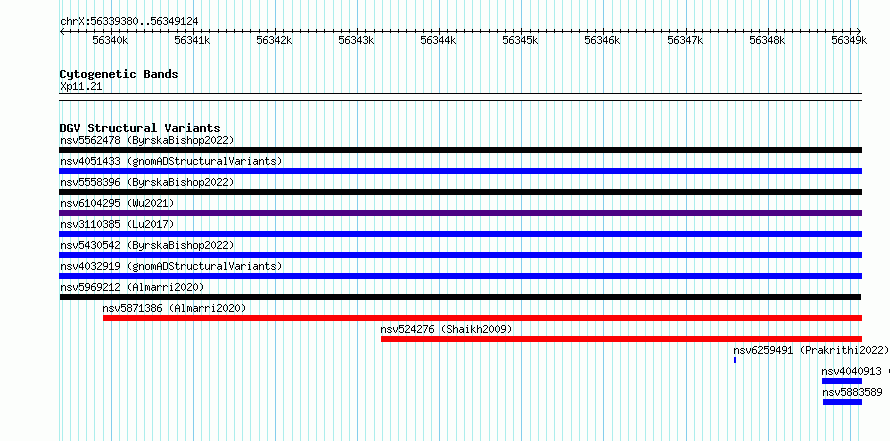
Task: Click the nsv6104295 (Wu2021) label
Action: (x=117, y=203)
